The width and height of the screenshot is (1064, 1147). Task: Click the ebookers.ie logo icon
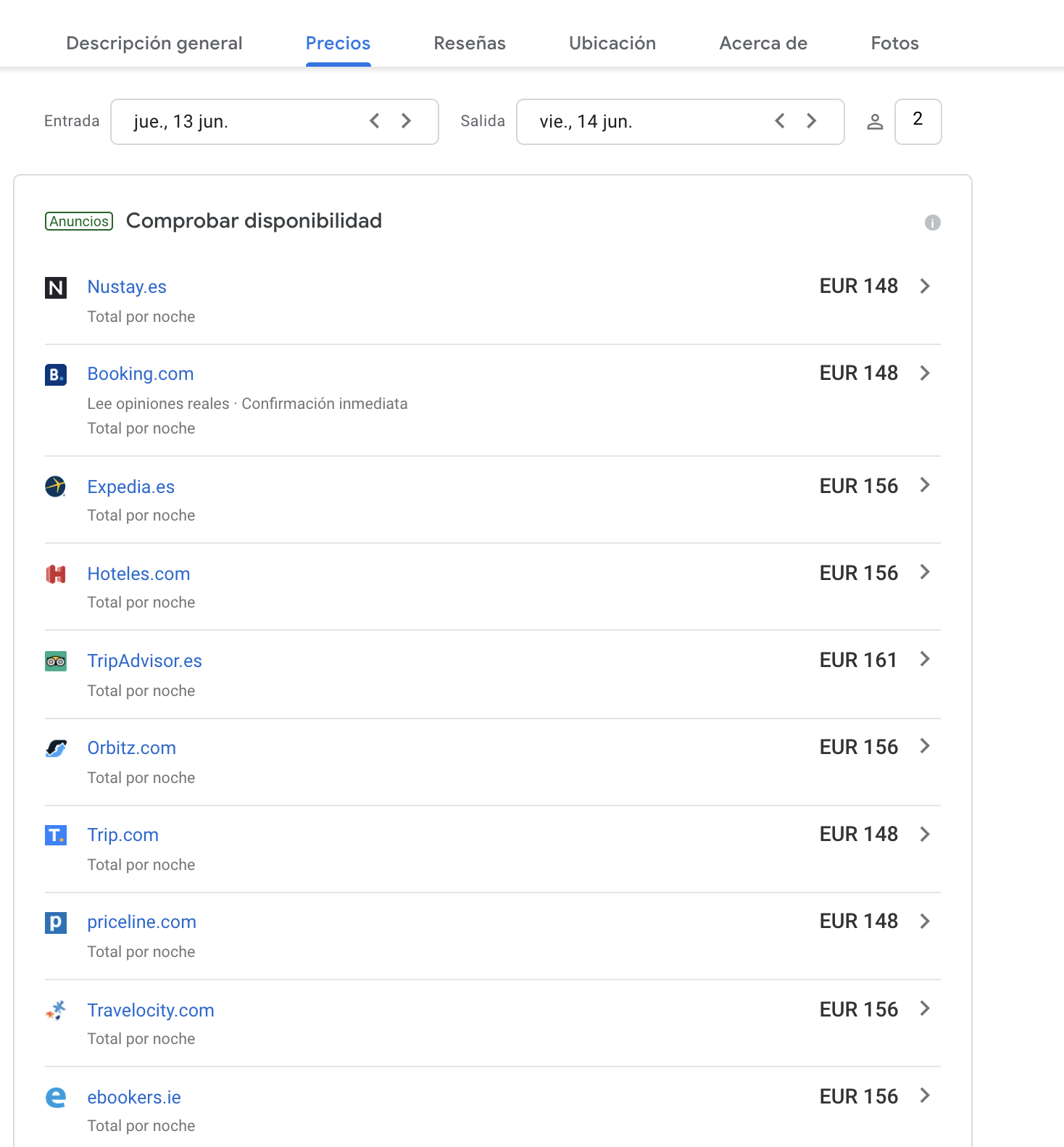pos(56,1098)
